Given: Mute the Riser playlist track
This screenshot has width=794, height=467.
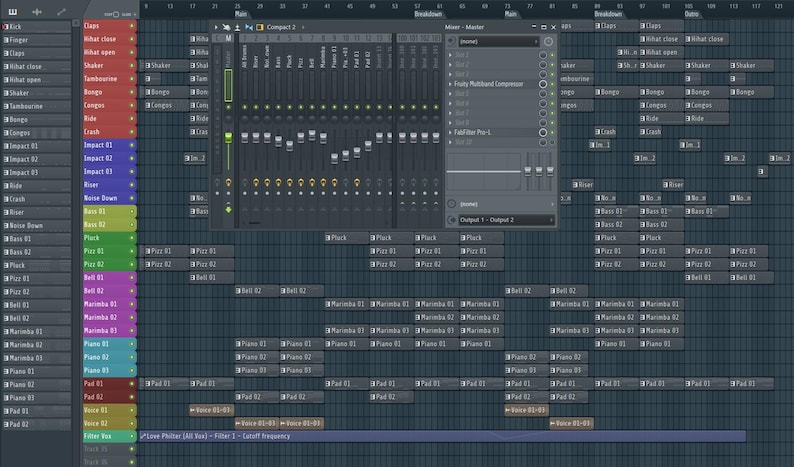Looking at the screenshot, I should [132, 185].
